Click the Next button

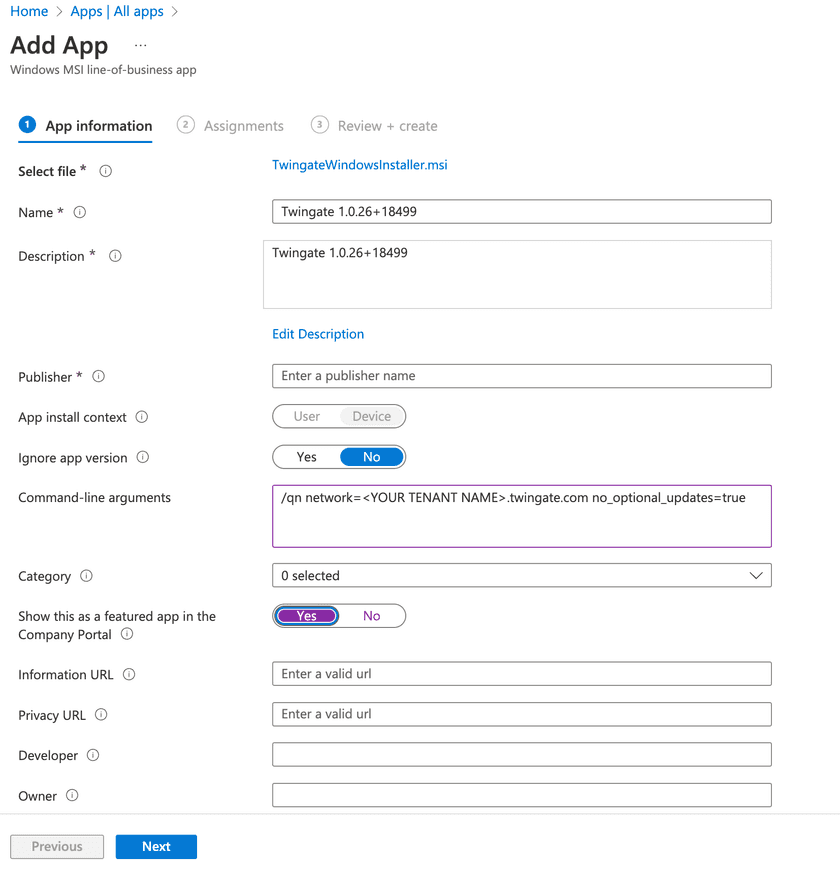coord(156,846)
